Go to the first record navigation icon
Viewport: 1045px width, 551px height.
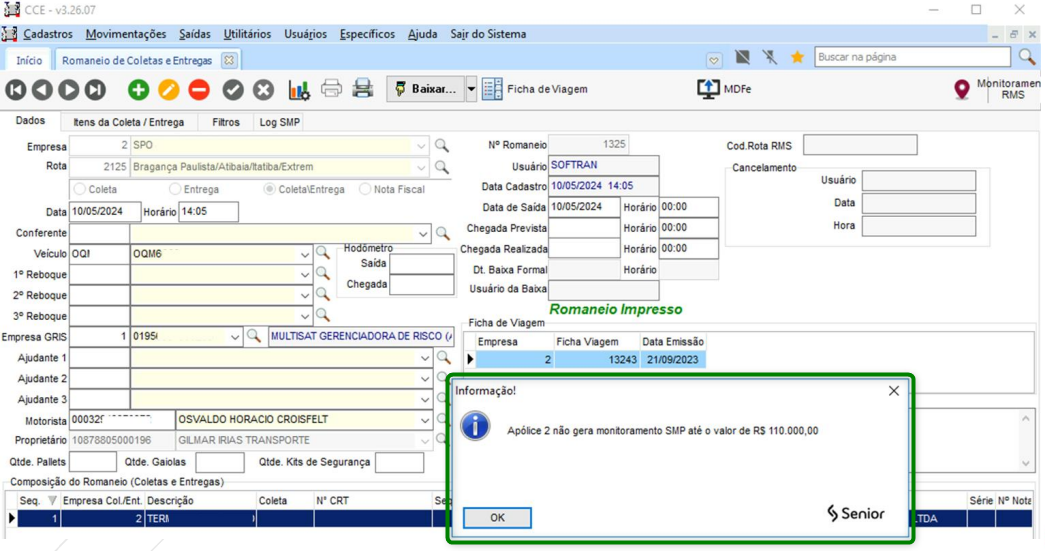[x=16, y=90]
